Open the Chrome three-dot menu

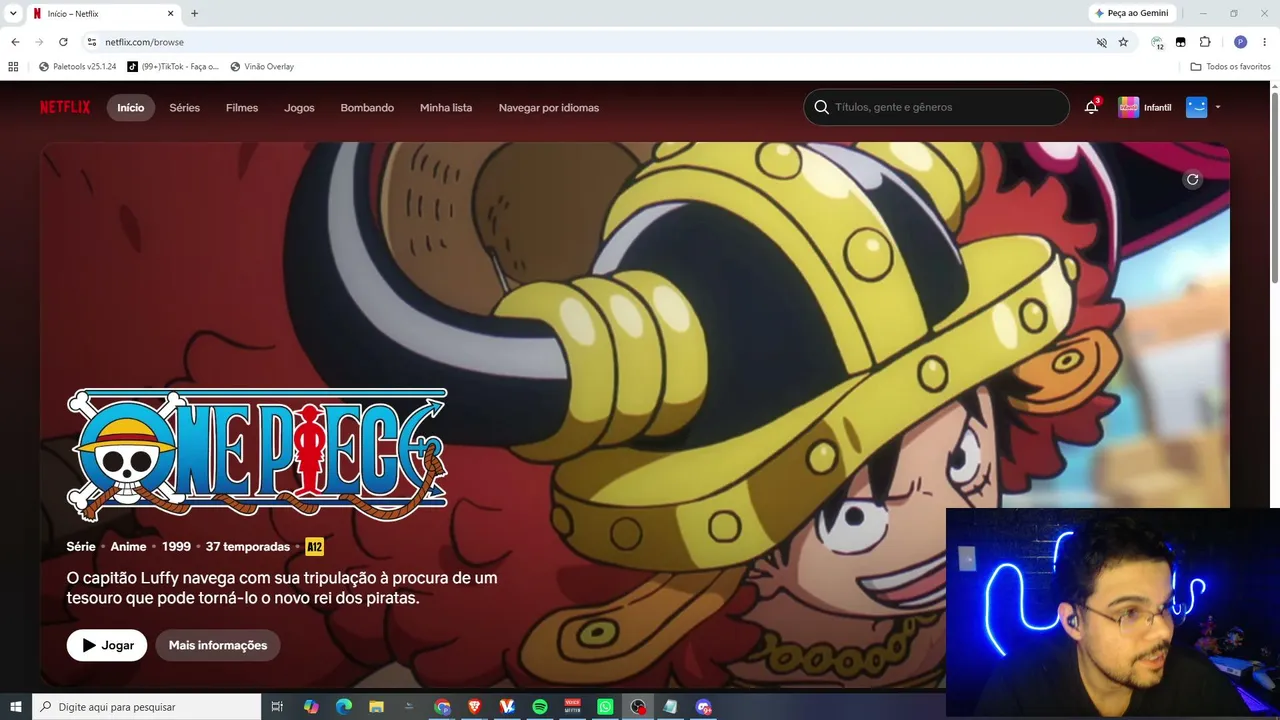[x=1264, y=42]
